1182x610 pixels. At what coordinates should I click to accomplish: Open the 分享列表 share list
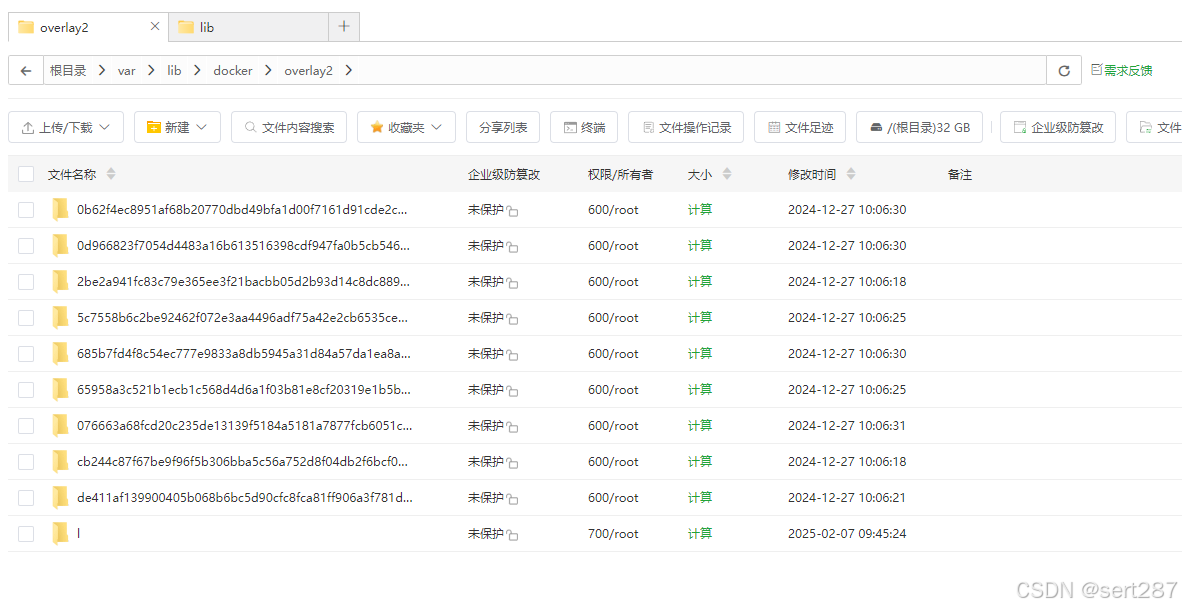click(x=503, y=127)
